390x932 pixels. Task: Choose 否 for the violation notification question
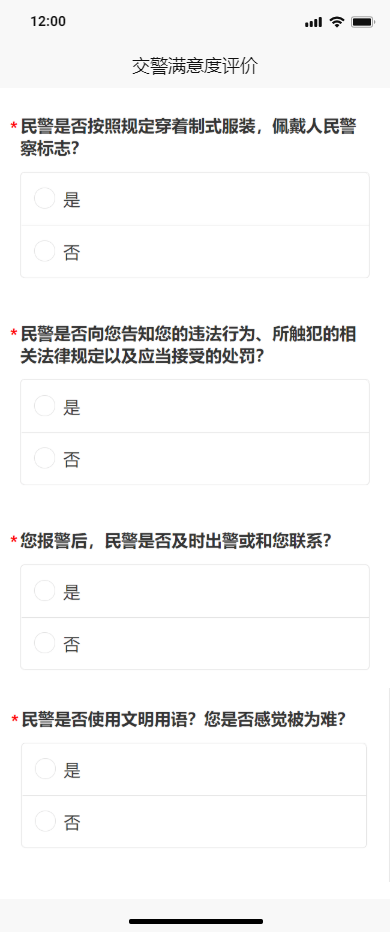pyautogui.click(x=195, y=458)
